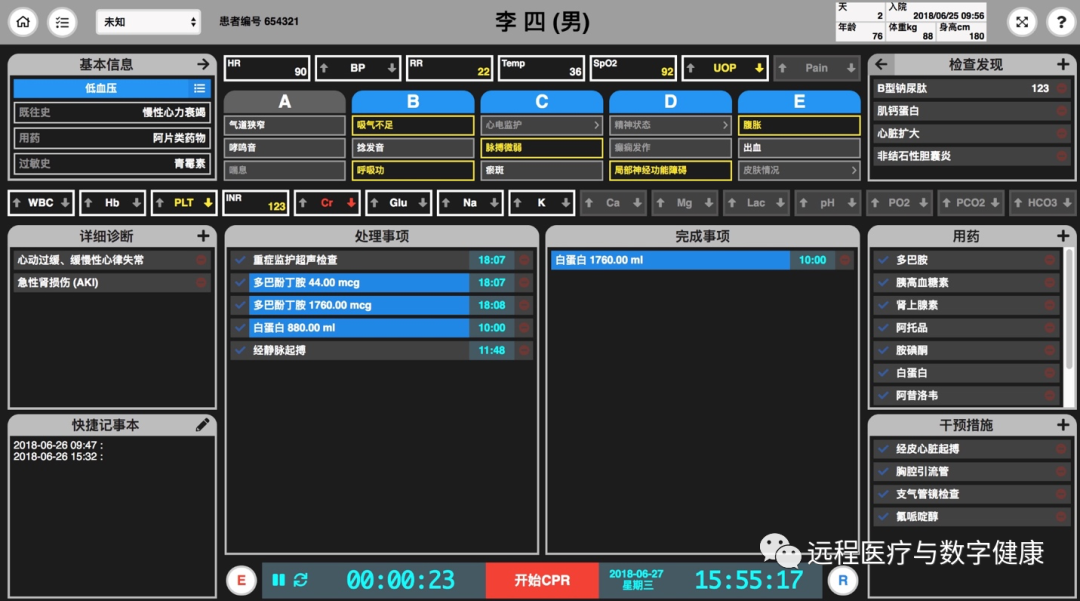The image size is (1080, 601).
Task: Check off 多巴酚丁胺 1760.00 mcg
Action: 240,305
